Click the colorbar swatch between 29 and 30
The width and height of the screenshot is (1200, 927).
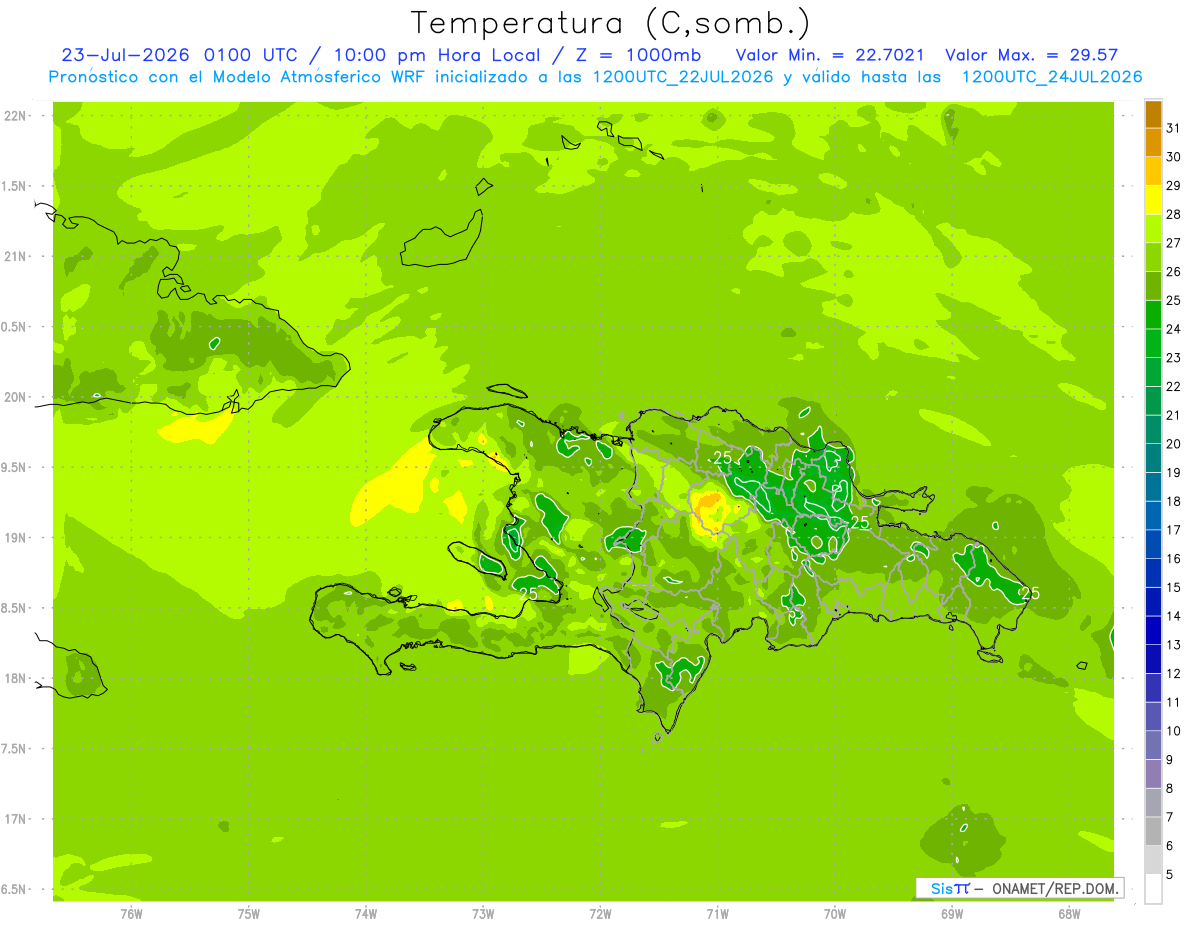click(x=1153, y=171)
